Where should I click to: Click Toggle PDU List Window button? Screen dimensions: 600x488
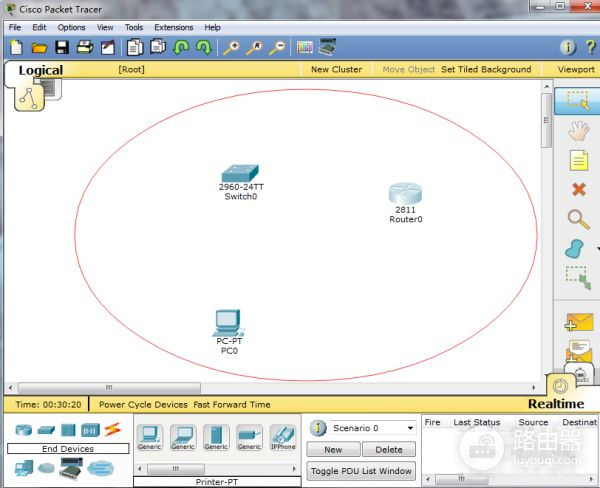(x=361, y=471)
